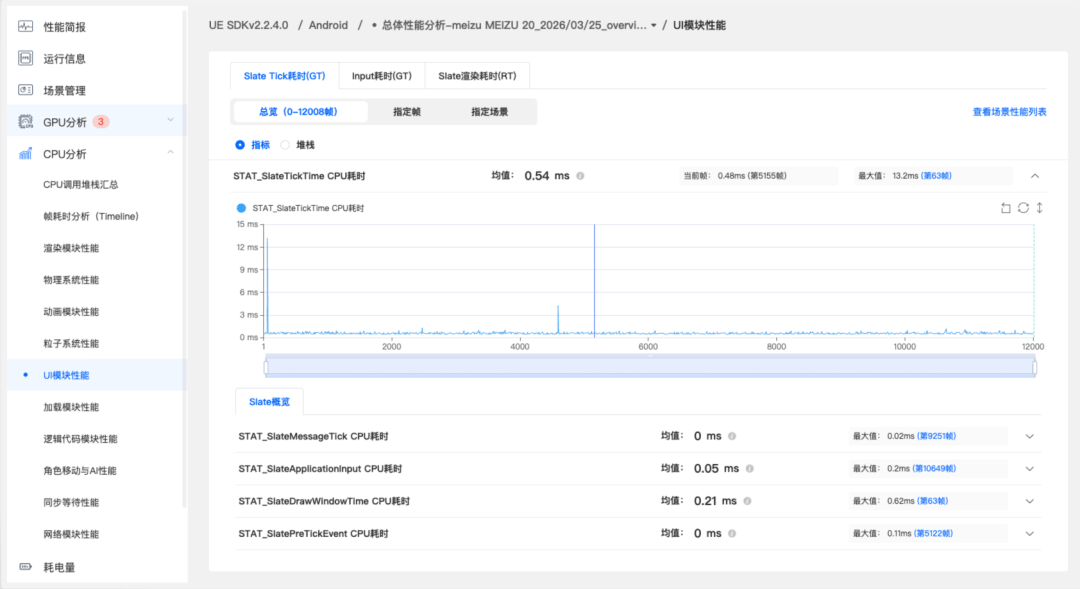Select the 指定帧 segment
This screenshot has height=589, width=1080.
click(406, 112)
